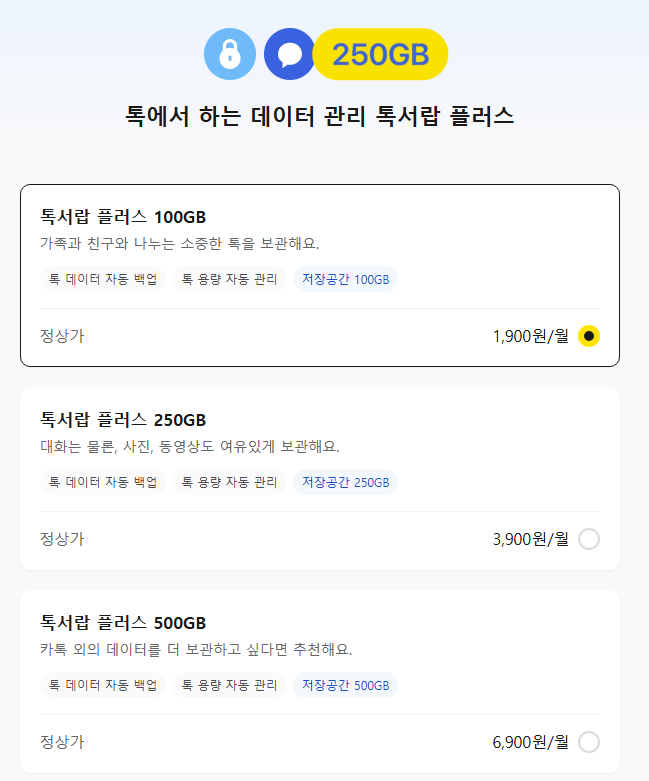Screen dimensions: 649x781
Task: Click the 톡서랍 플러스 500GB plan title
Action: (x=123, y=623)
